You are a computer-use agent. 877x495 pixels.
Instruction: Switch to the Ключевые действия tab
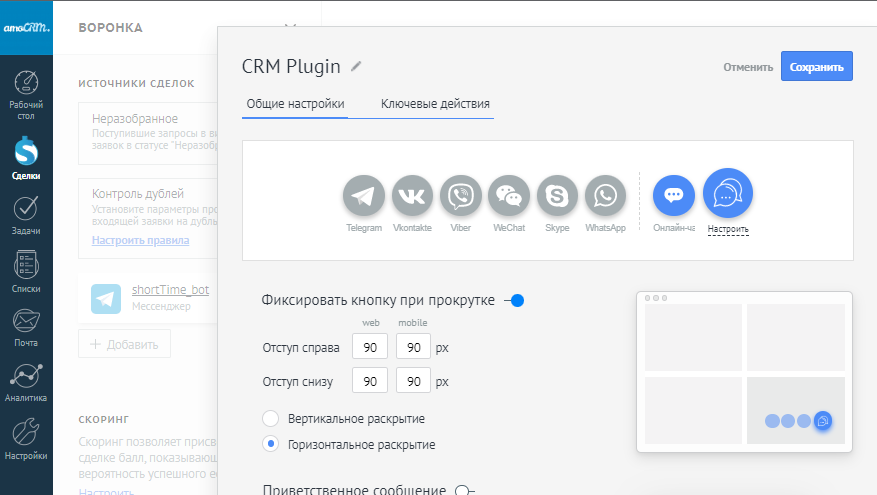pyautogui.click(x=435, y=104)
